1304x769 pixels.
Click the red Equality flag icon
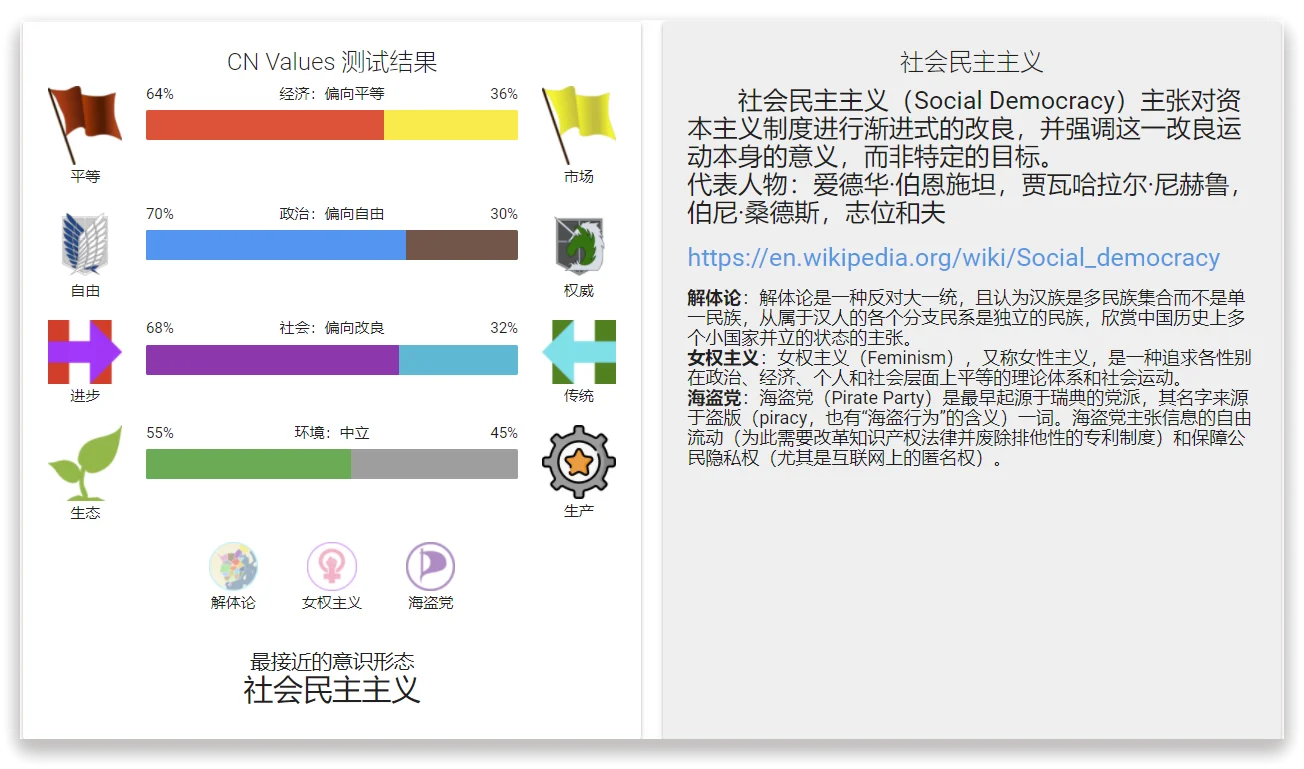[85, 124]
